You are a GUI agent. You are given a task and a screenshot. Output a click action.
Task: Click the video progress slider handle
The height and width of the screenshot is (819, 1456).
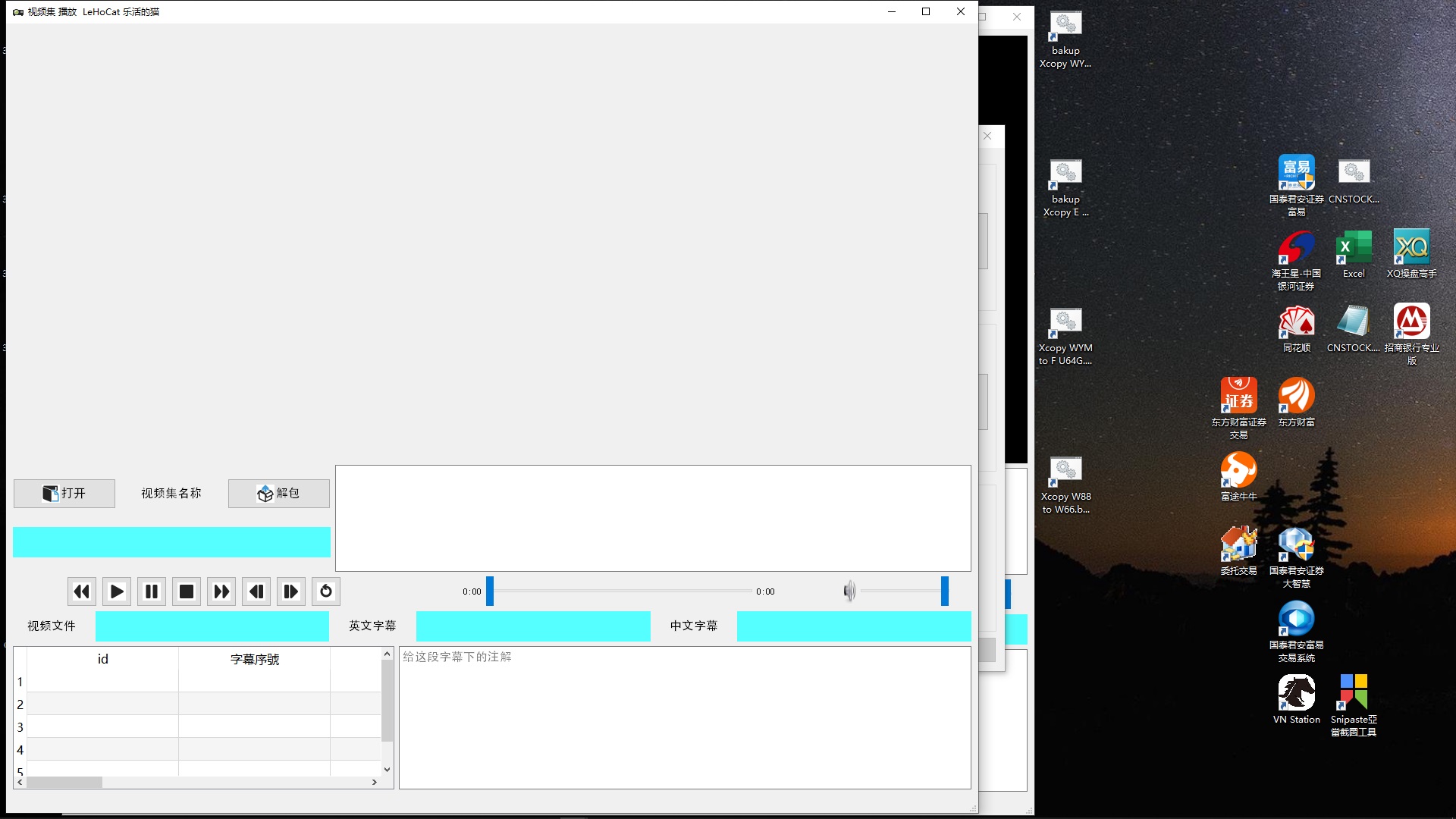point(490,591)
